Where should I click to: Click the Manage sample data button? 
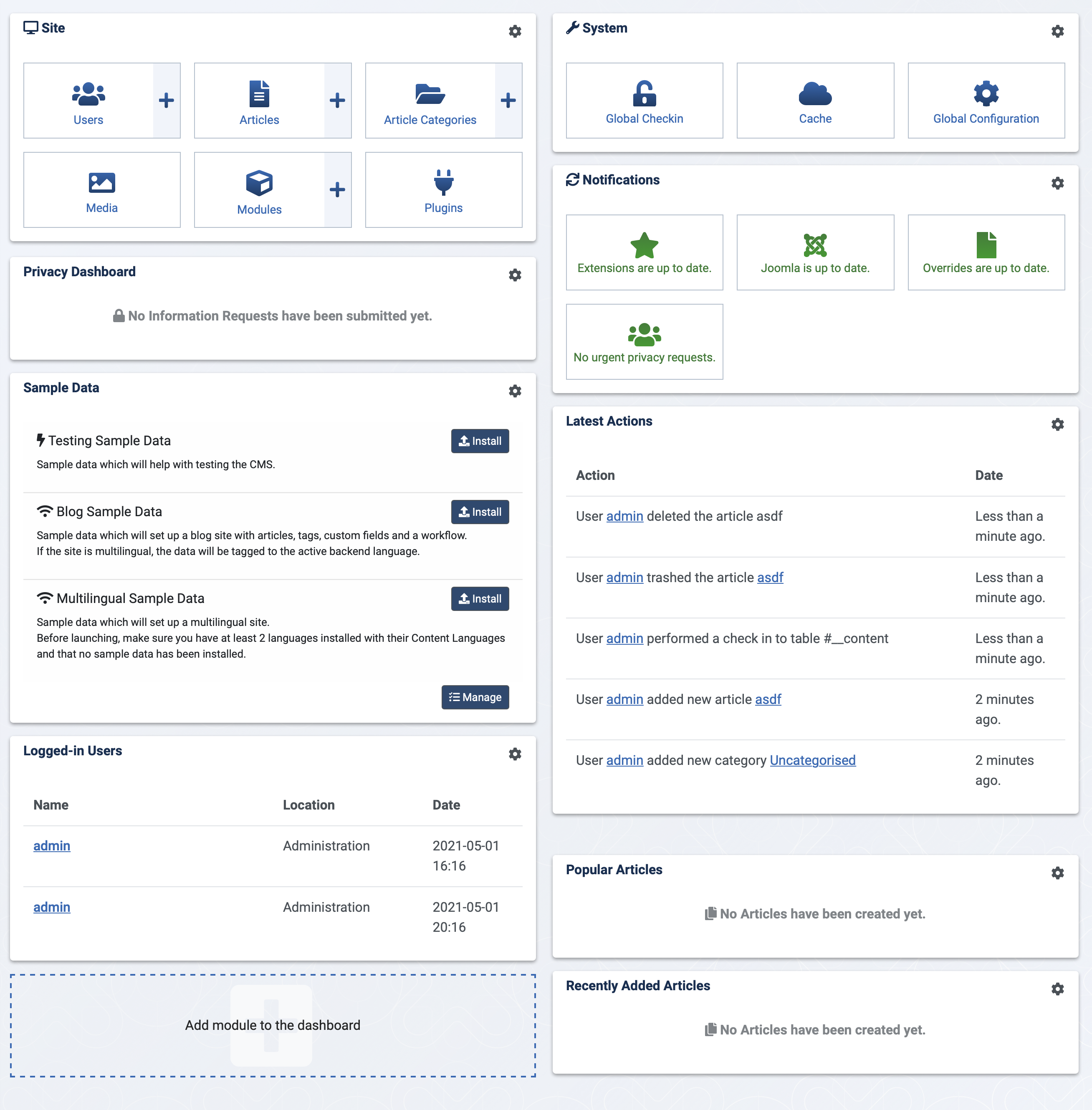click(475, 697)
